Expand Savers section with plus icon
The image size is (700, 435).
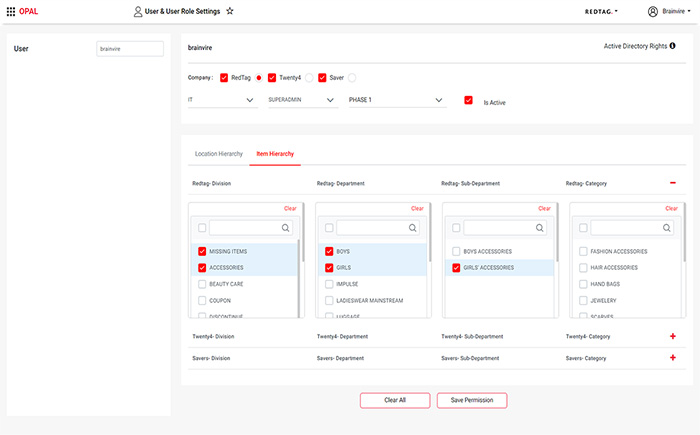(x=673, y=357)
